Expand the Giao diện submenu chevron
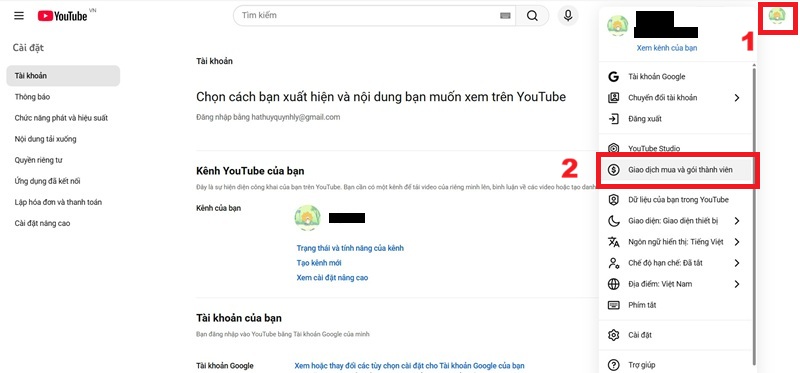800x373 pixels. [x=737, y=221]
